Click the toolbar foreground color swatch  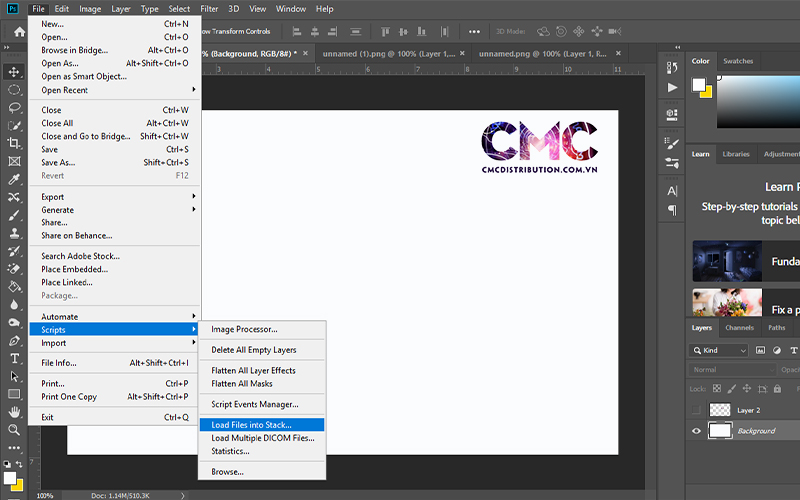pos(10,478)
